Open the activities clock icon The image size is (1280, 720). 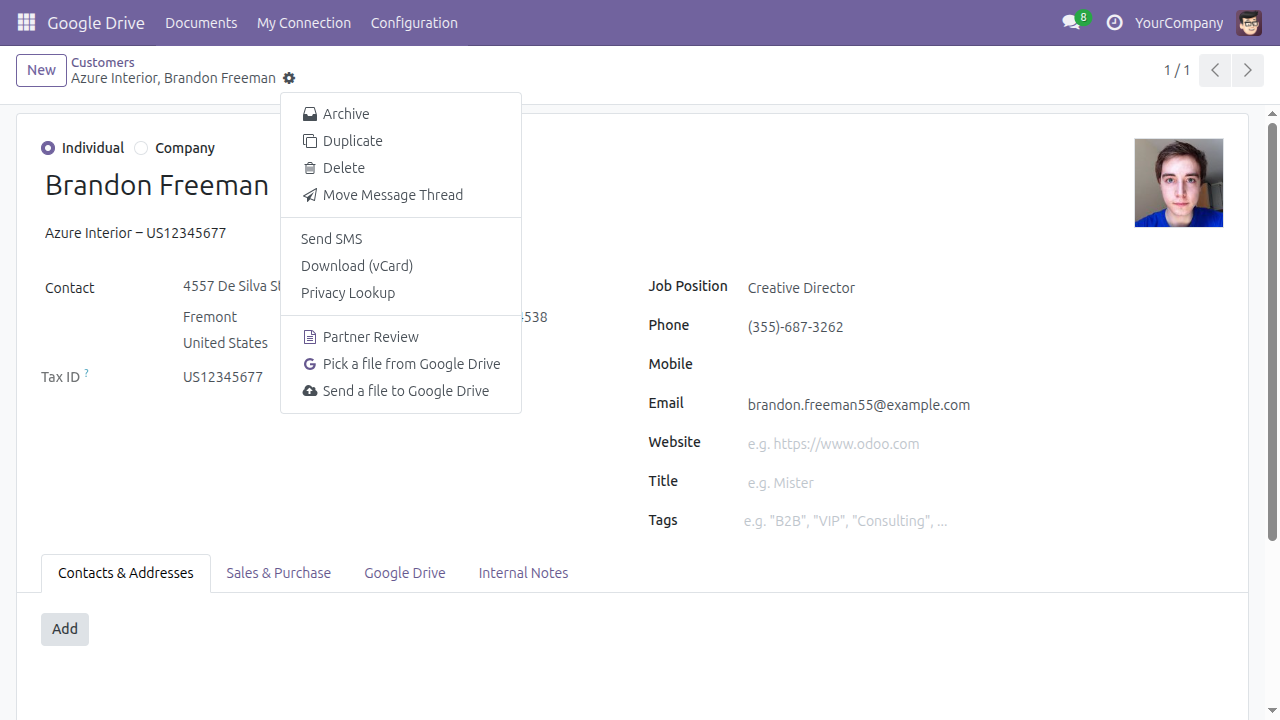pos(1114,22)
